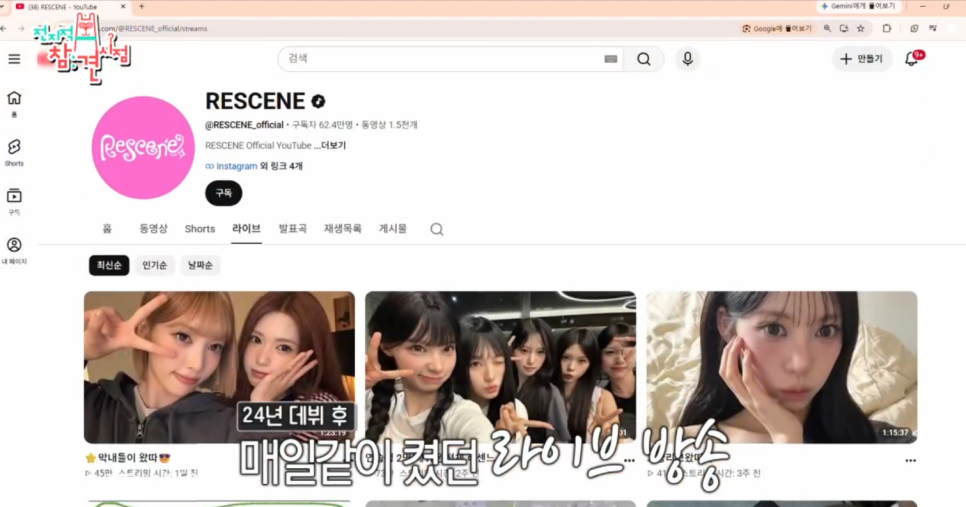
Task: Switch to the 홈 channel tab
Action: [107, 229]
